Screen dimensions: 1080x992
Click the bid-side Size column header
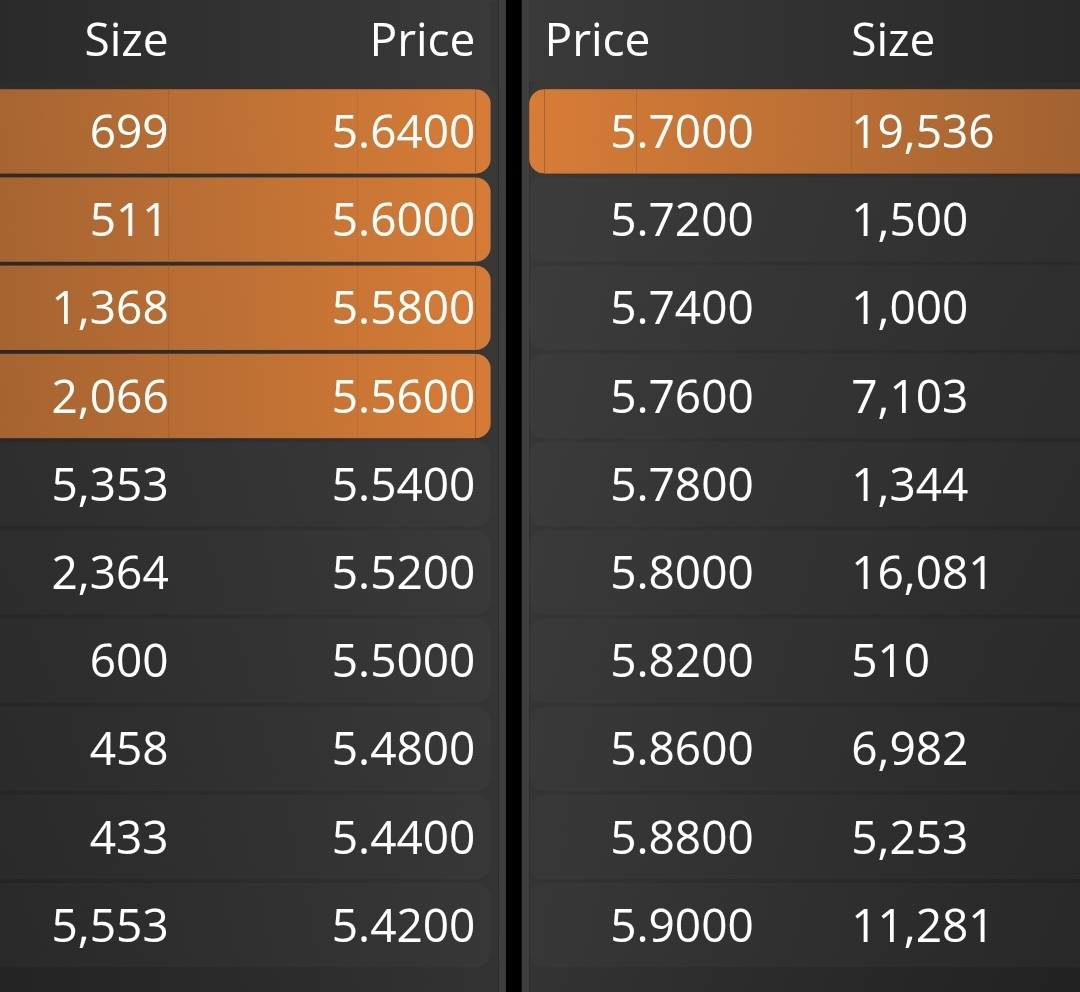coord(126,40)
